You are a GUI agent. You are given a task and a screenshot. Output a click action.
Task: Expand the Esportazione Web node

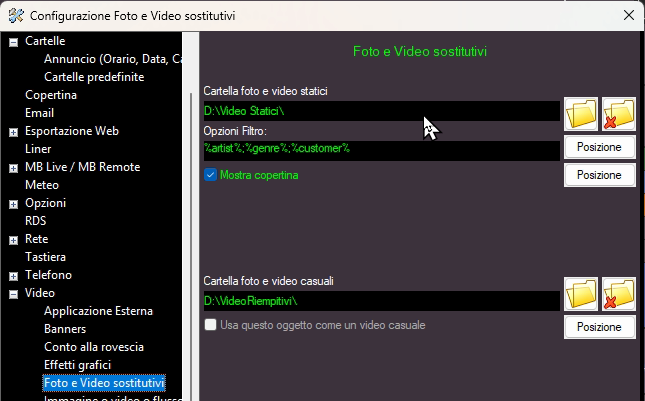click(13, 131)
